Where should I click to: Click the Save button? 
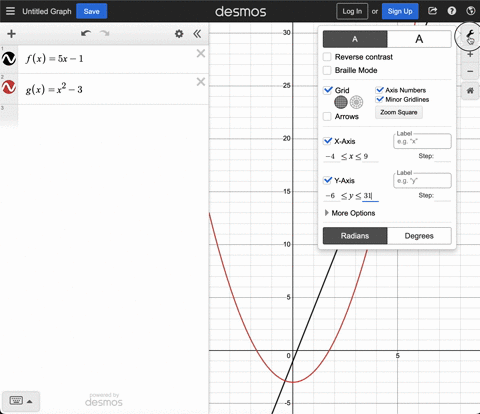(92, 11)
